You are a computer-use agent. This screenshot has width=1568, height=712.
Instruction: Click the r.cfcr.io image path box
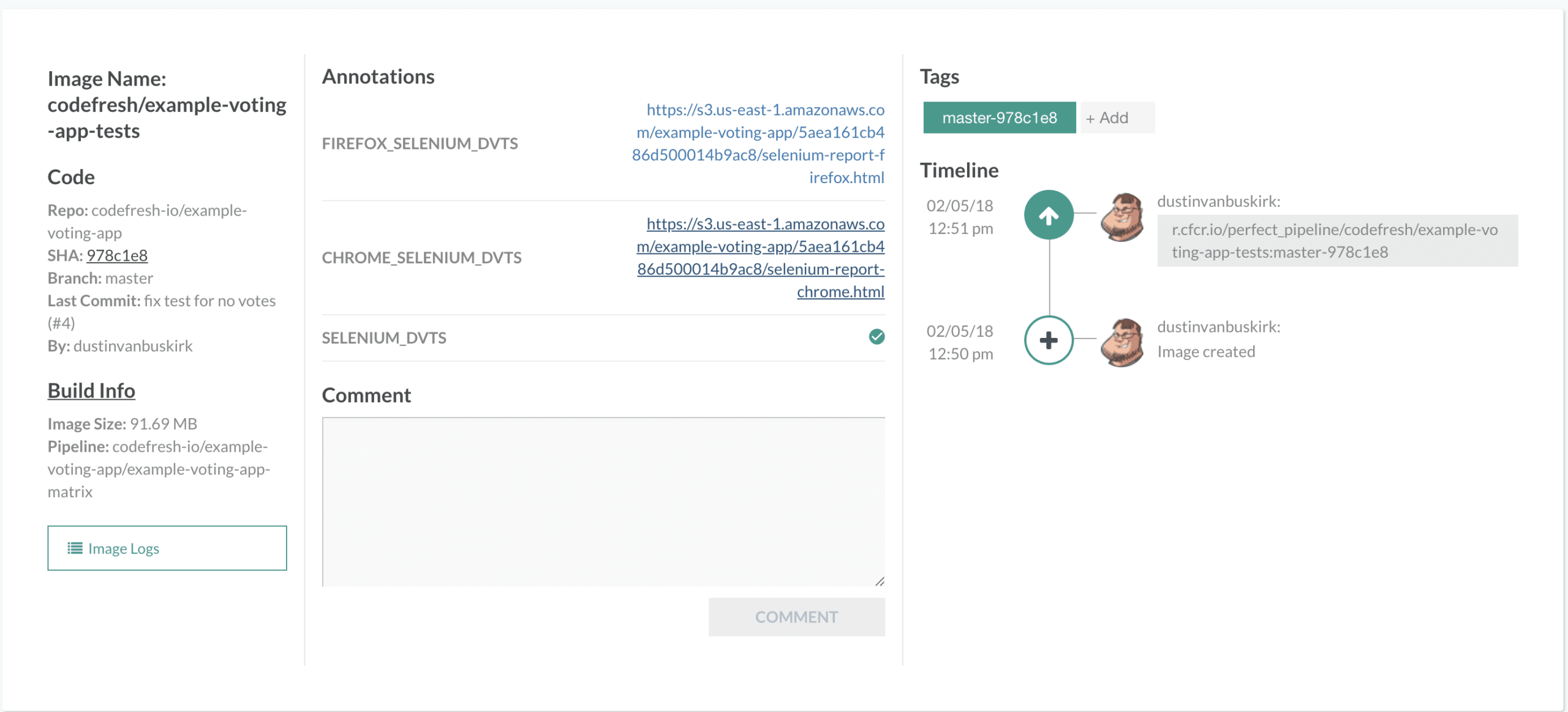click(1337, 241)
